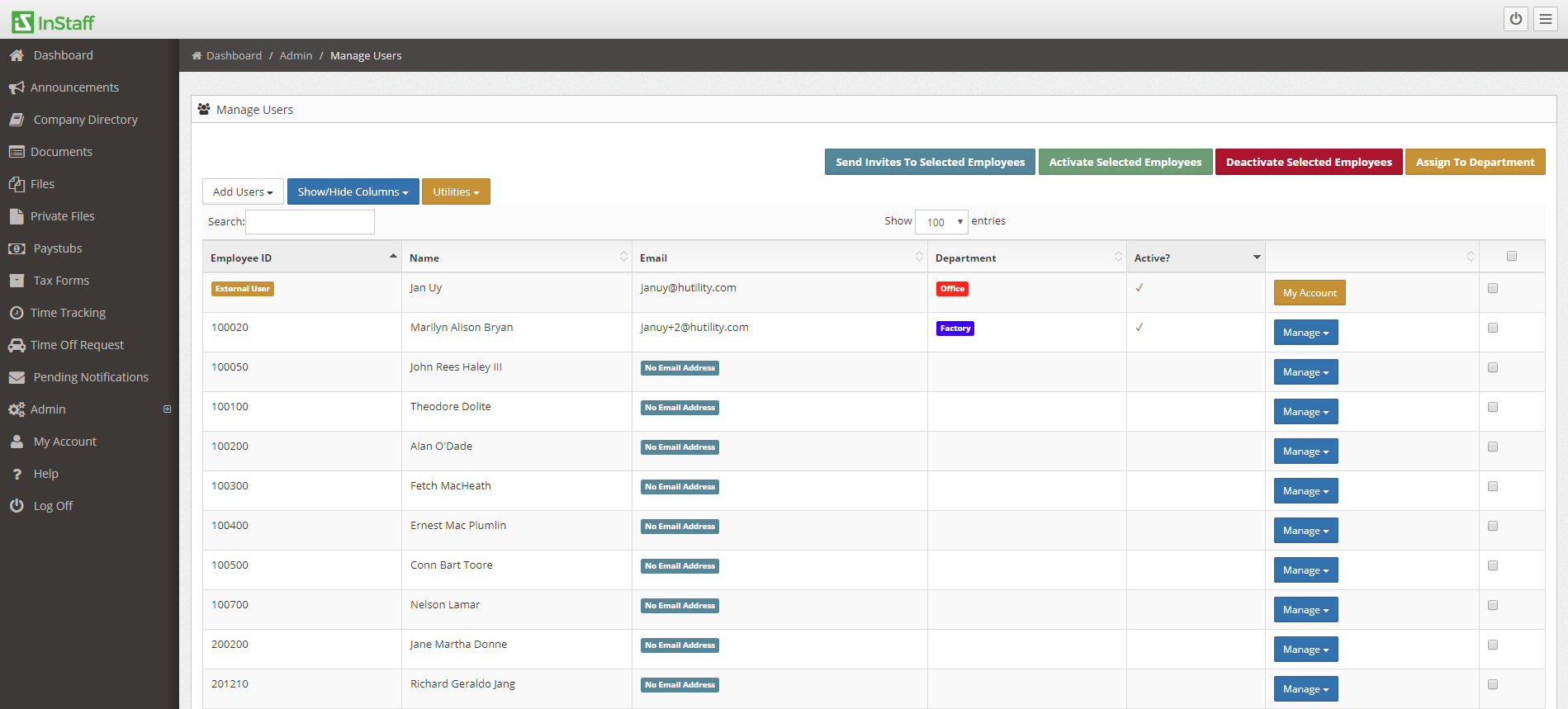This screenshot has width=1568, height=709.
Task: Check the box for Jan Uy
Action: pyautogui.click(x=1493, y=288)
